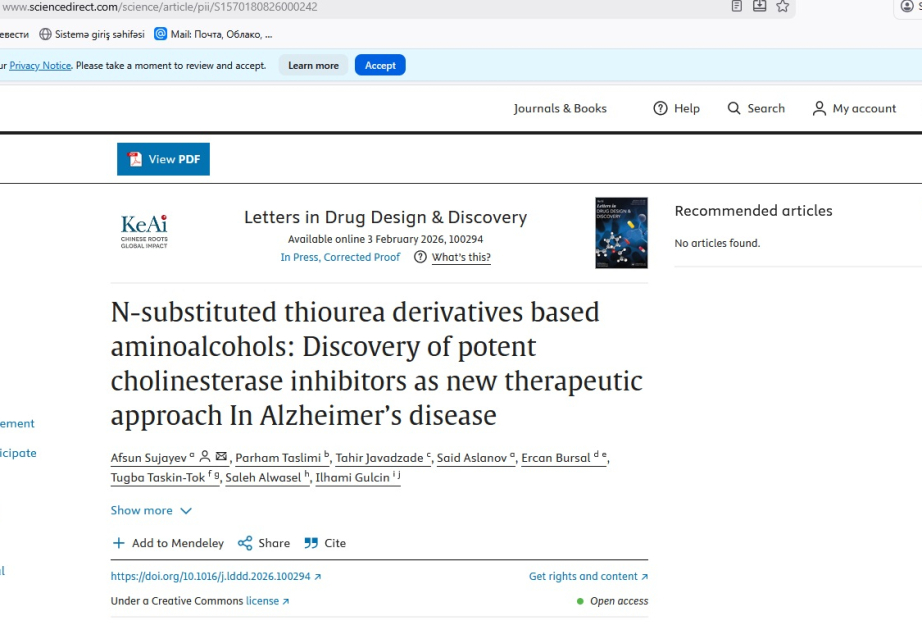Open reader view icon in address bar
This screenshot has height=630, width=922.
point(737,6)
